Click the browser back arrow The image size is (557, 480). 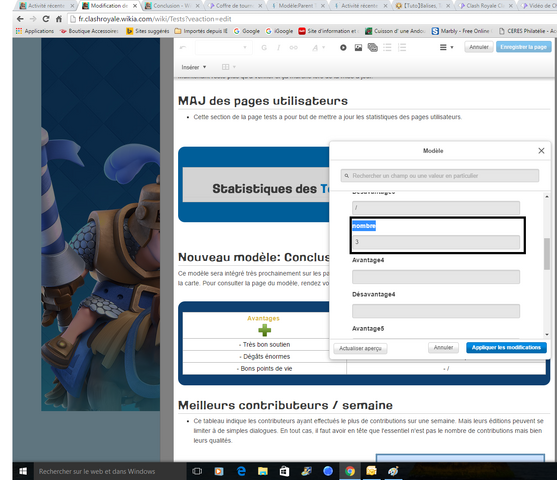[x=20, y=19]
